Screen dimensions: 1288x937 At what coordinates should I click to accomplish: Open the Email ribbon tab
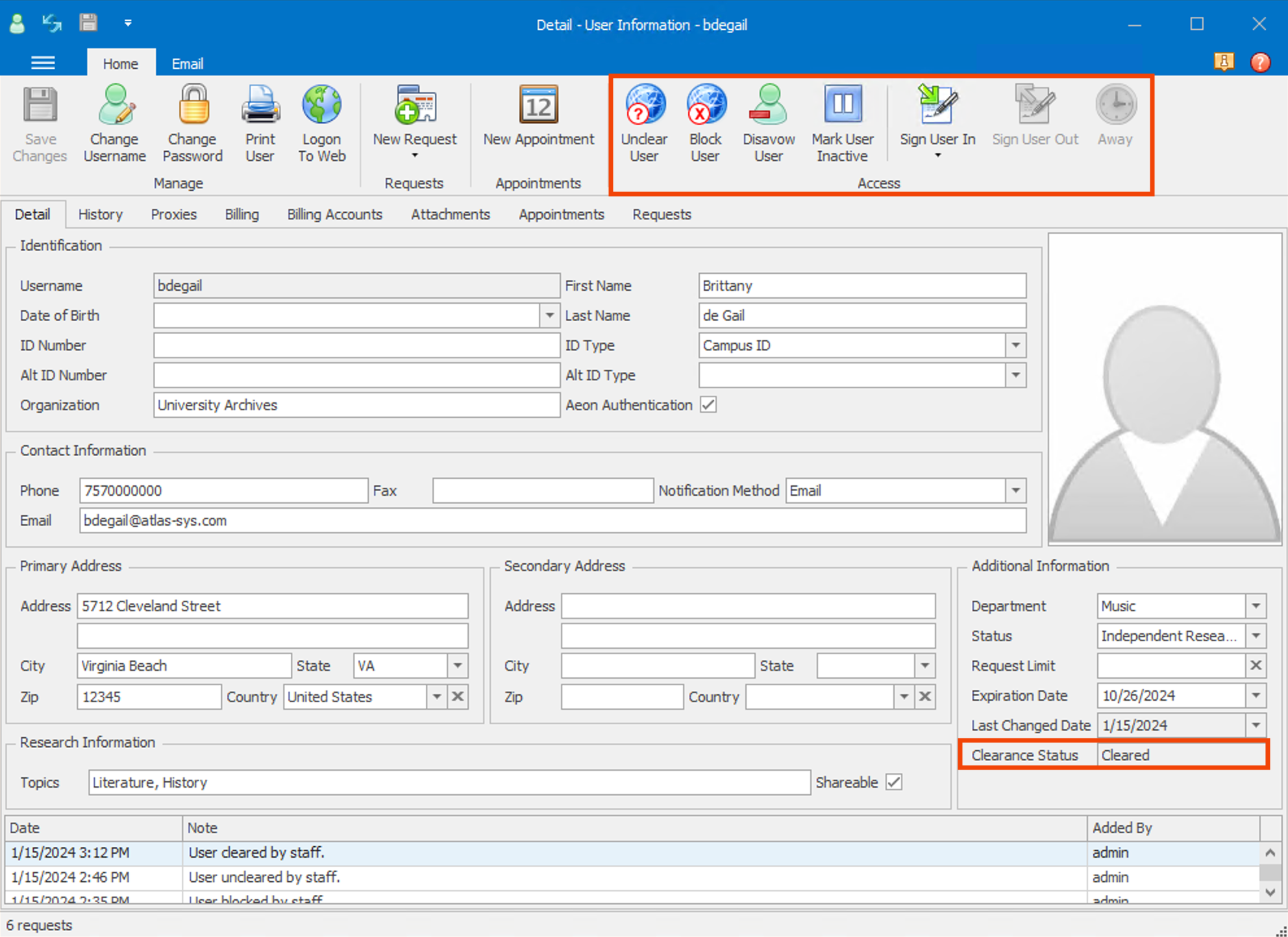coord(187,64)
